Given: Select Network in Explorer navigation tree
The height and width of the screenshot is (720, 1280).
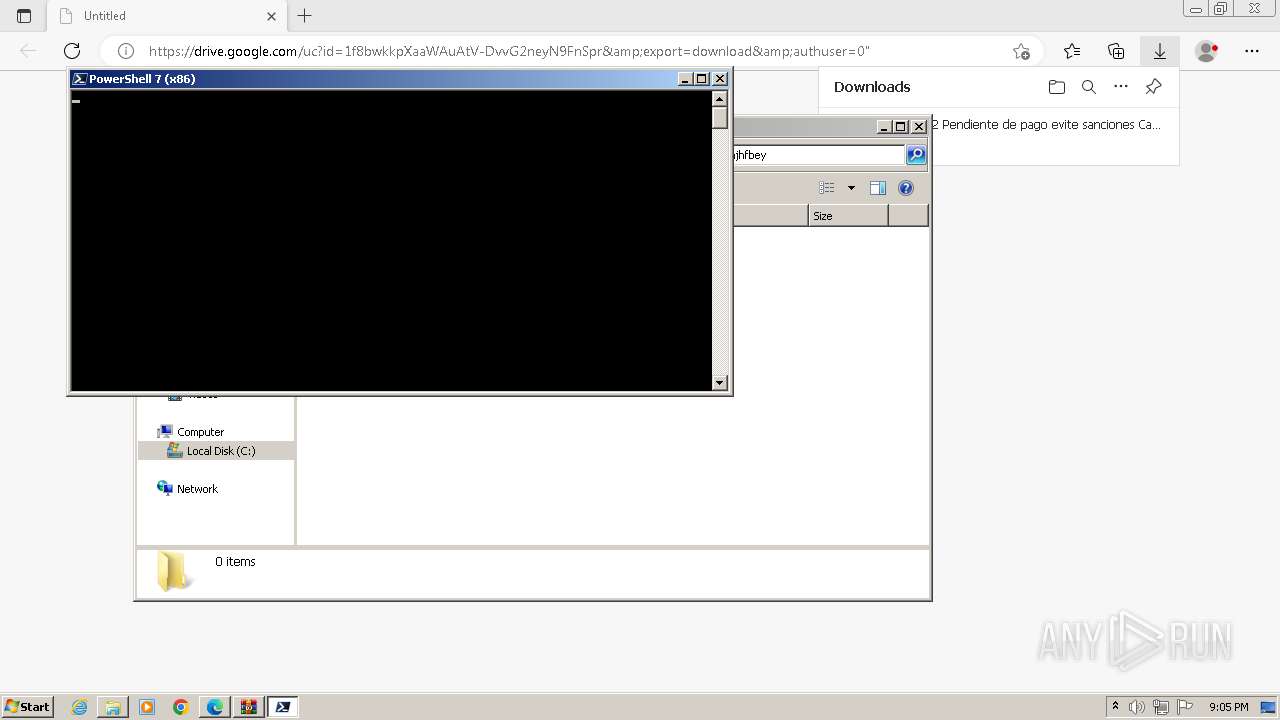Looking at the screenshot, I should [x=197, y=489].
